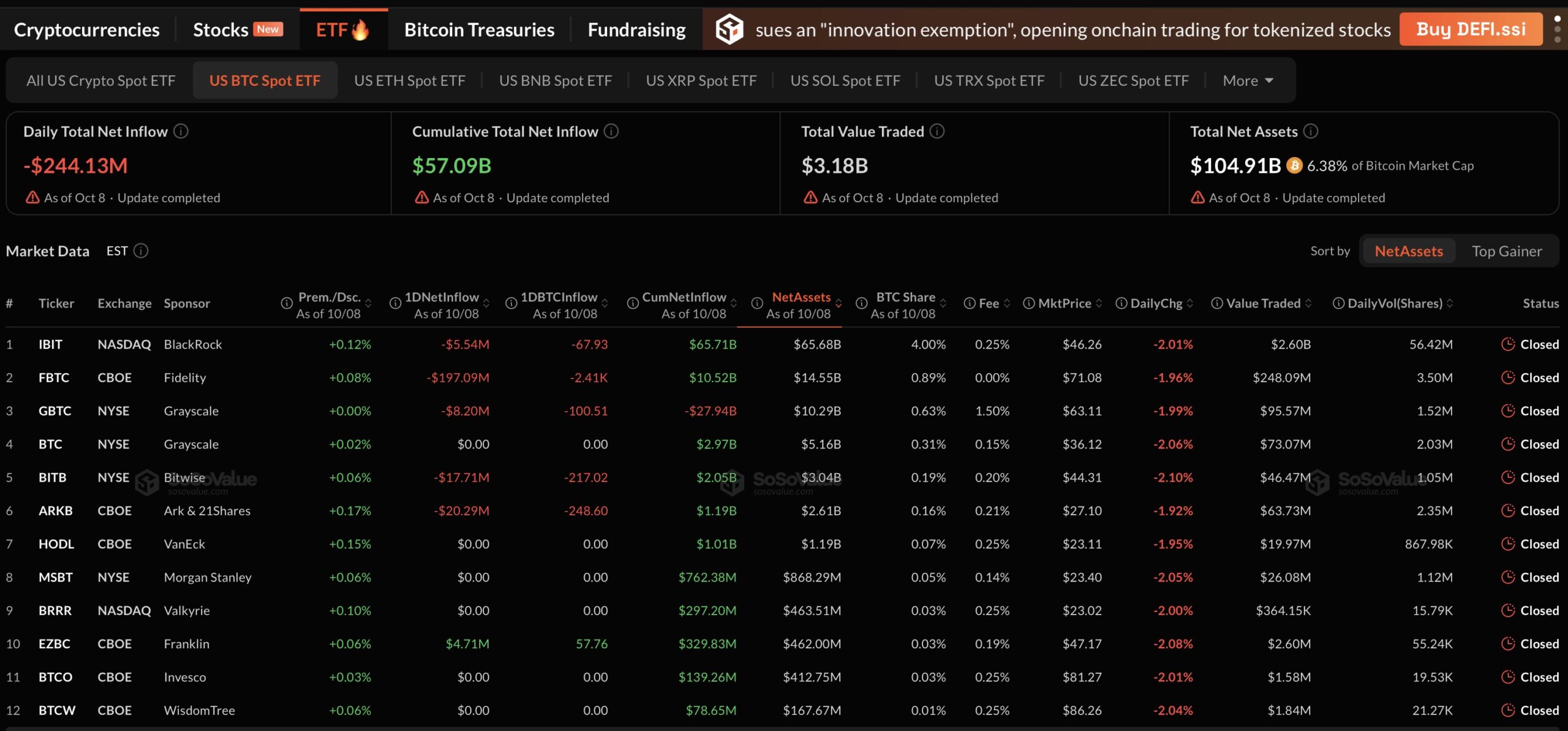Click info icon before NetAssets column header
The height and width of the screenshot is (731, 1568).
[757, 303]
